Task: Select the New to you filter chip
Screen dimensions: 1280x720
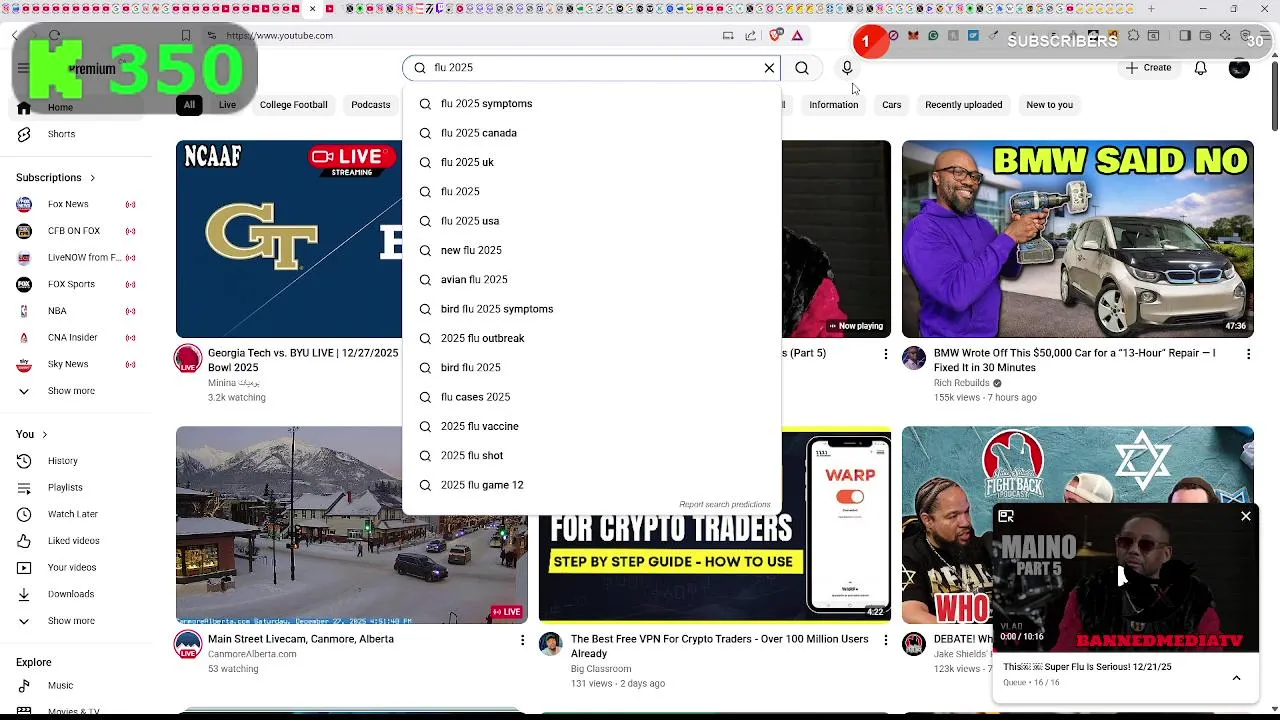Action: pos(1049,105)
